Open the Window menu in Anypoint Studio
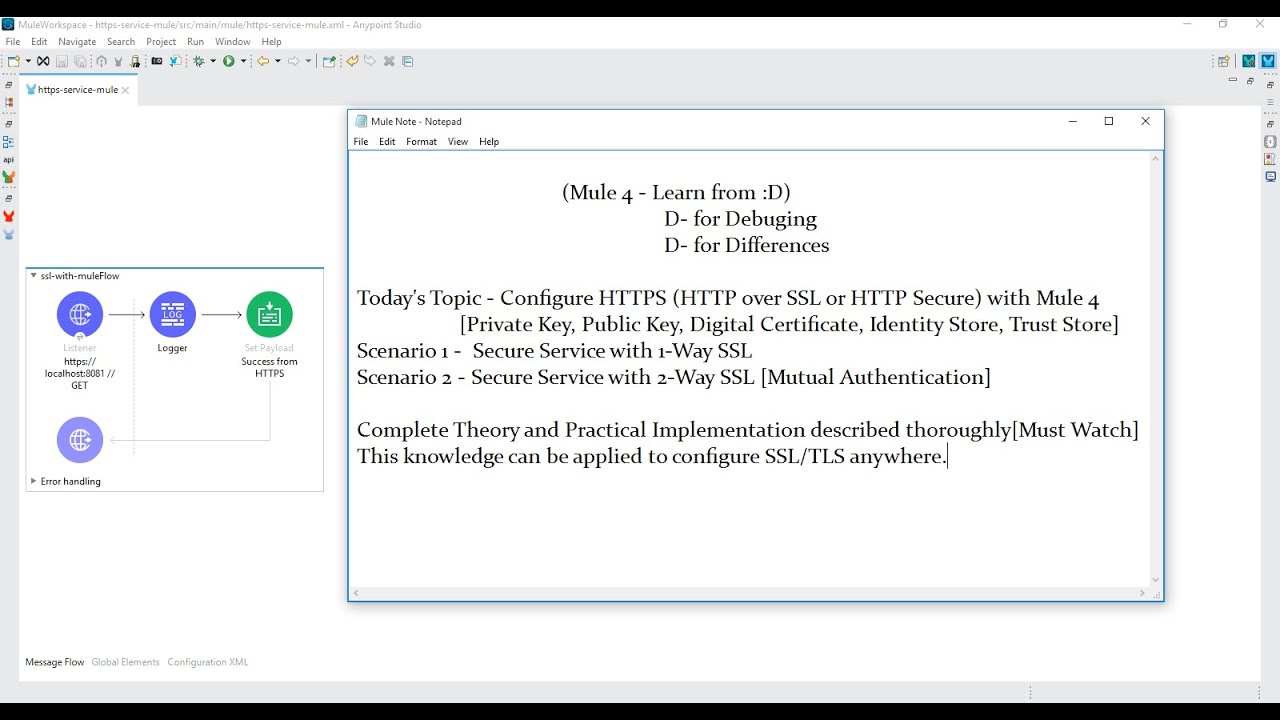 232,42
